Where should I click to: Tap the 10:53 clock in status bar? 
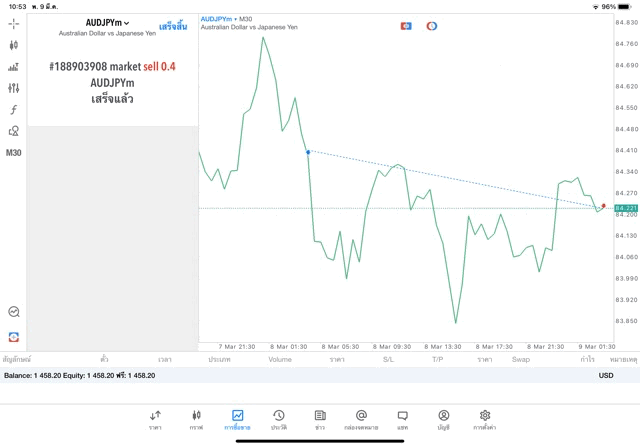(x=17, y=7)
